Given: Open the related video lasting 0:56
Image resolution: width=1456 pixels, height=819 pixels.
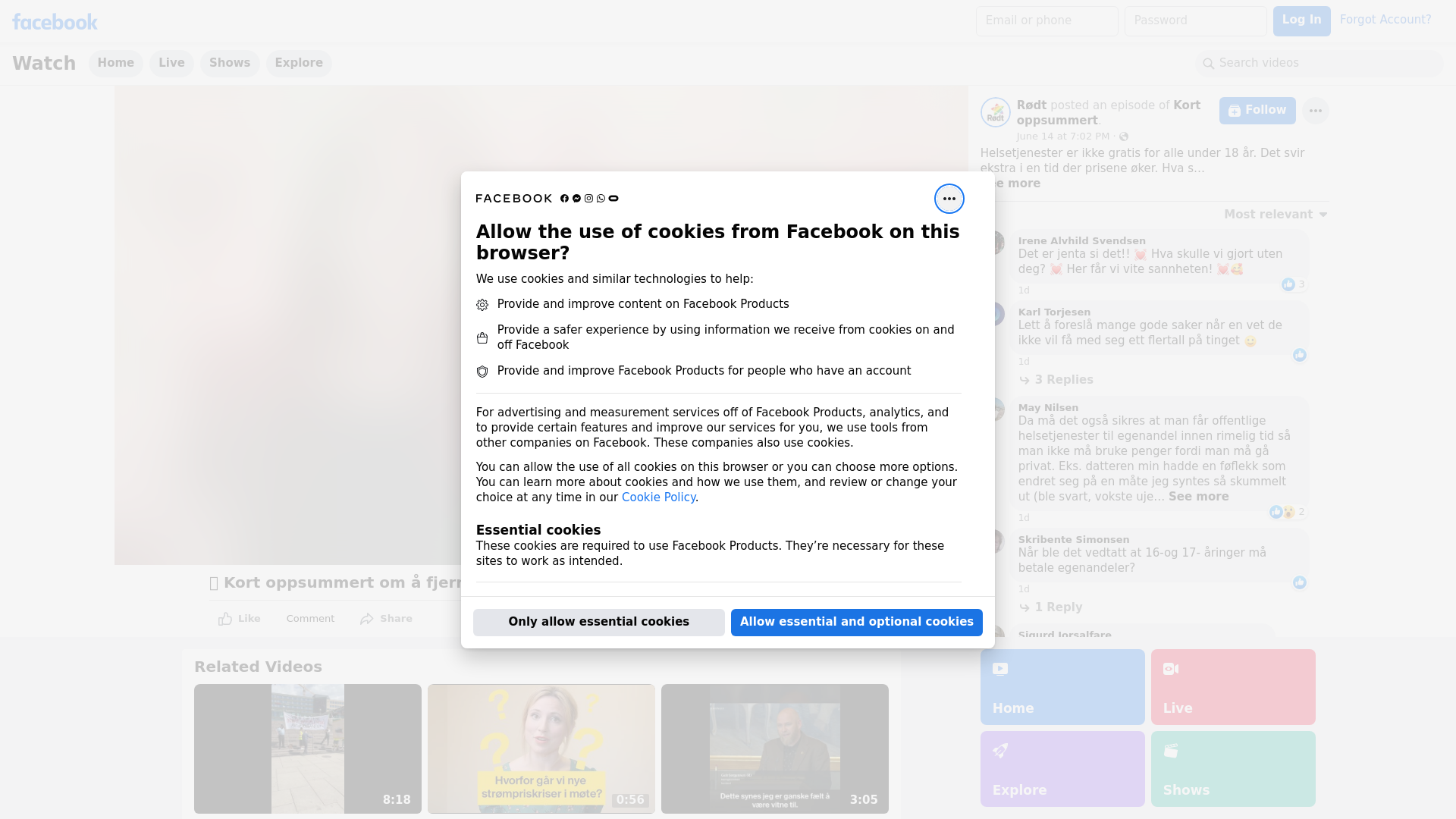Looking at the screenshot, I should click(541, 749).
